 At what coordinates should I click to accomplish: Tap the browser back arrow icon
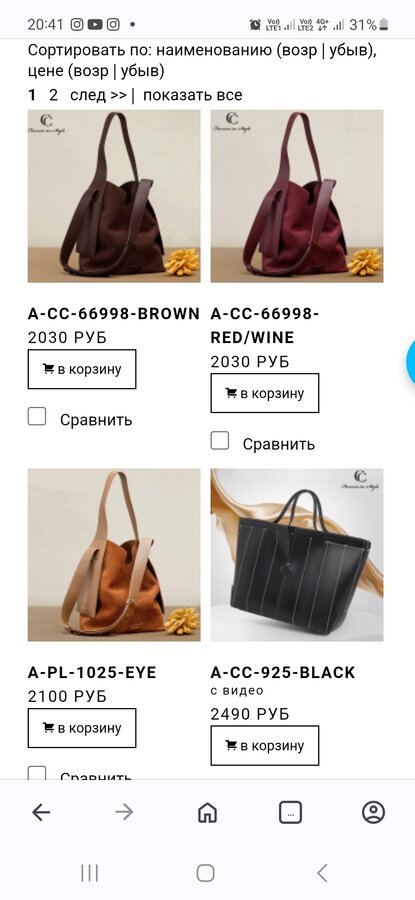coord(41,812)
